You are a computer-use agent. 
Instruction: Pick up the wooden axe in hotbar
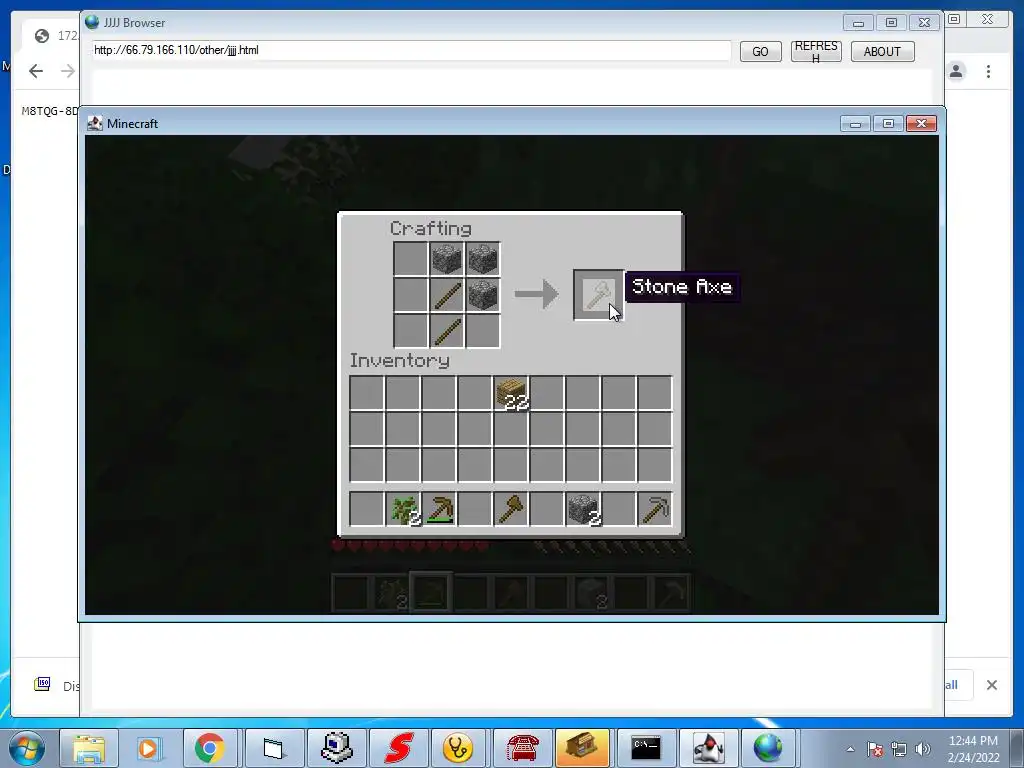(511, 509)
